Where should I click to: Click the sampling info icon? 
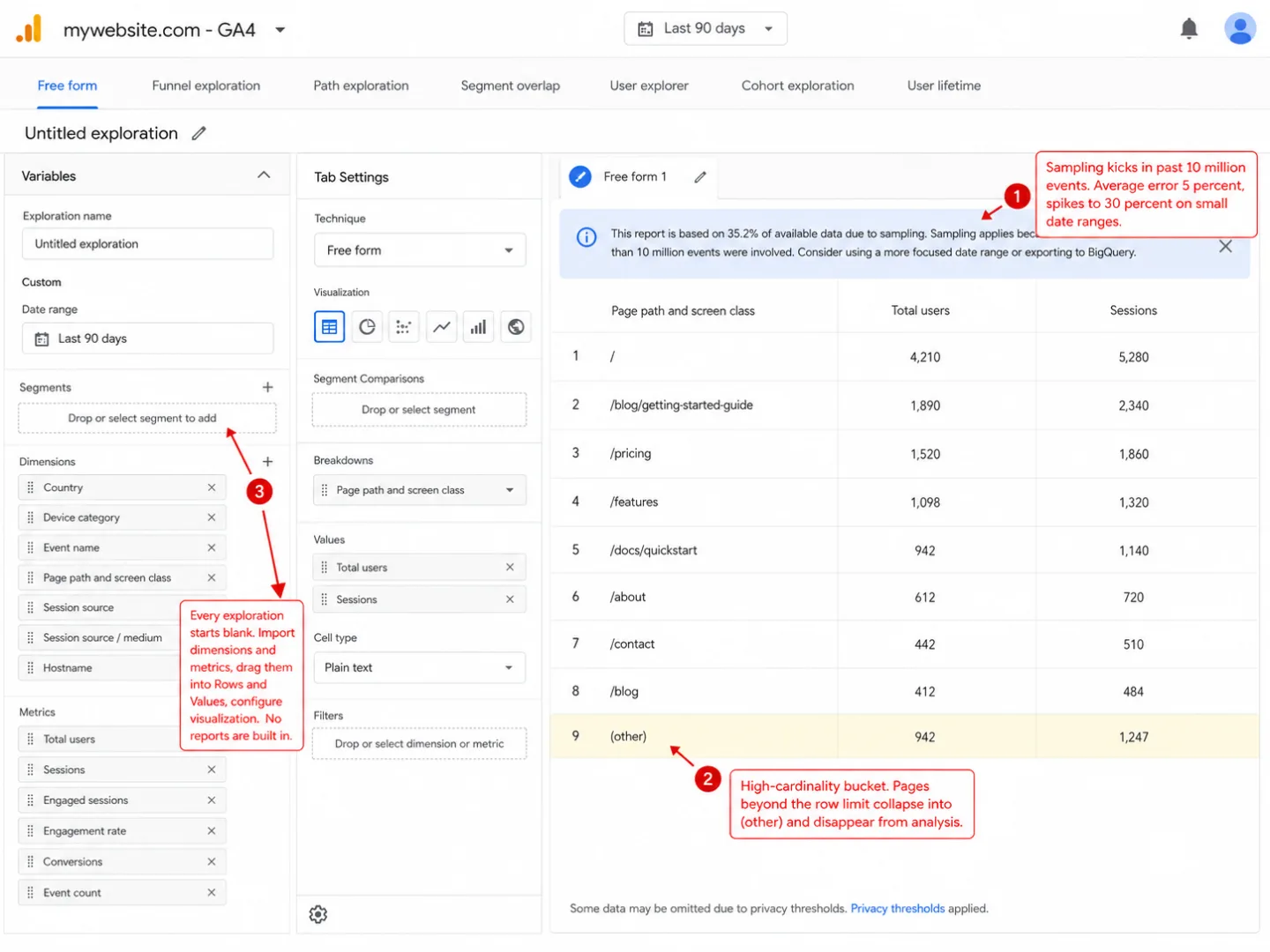tap(586, 237)
